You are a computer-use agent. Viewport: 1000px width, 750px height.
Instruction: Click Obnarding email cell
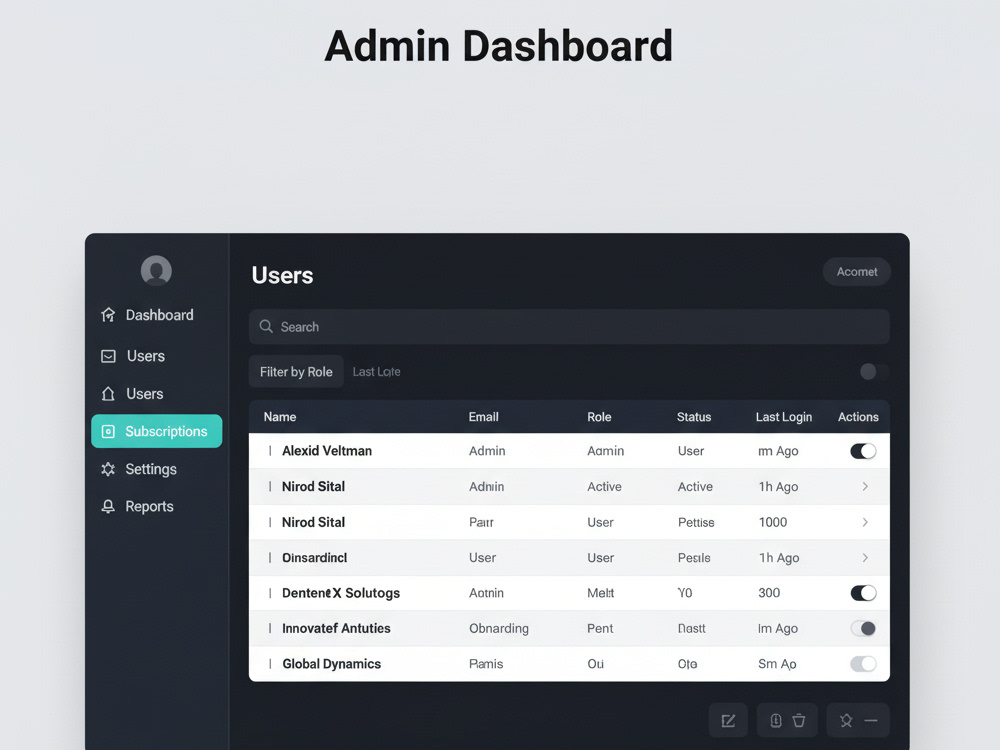tap(499, 628)
